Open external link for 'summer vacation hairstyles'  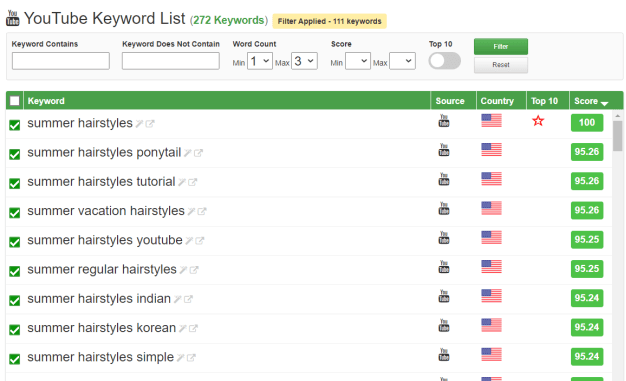point(202,211)
